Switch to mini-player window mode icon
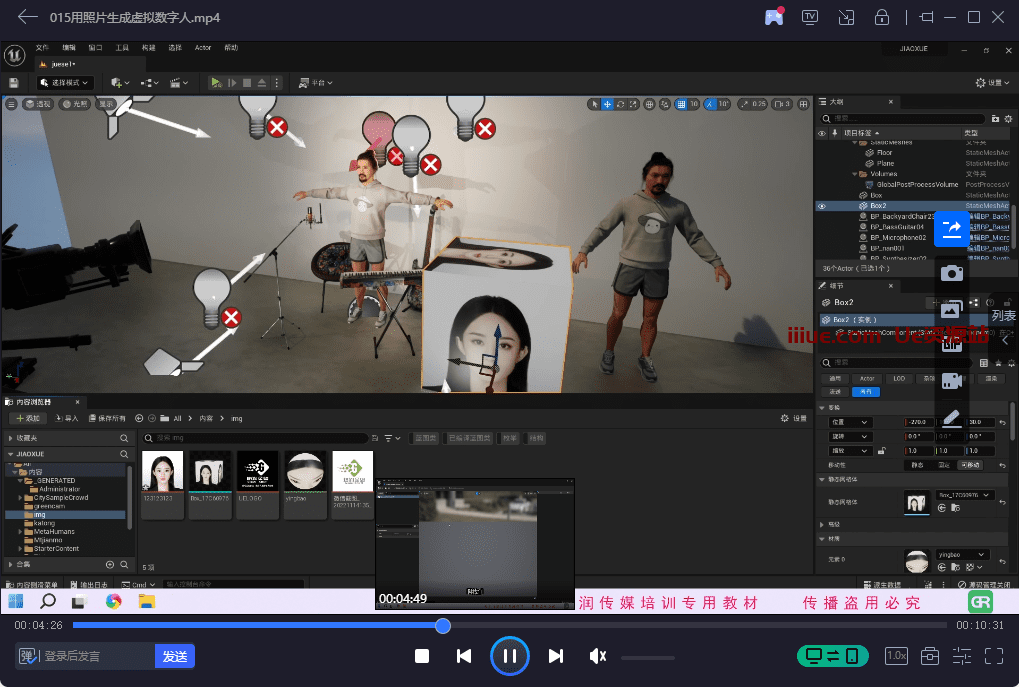Screen dimensions: 1019x687 [846, 17]
